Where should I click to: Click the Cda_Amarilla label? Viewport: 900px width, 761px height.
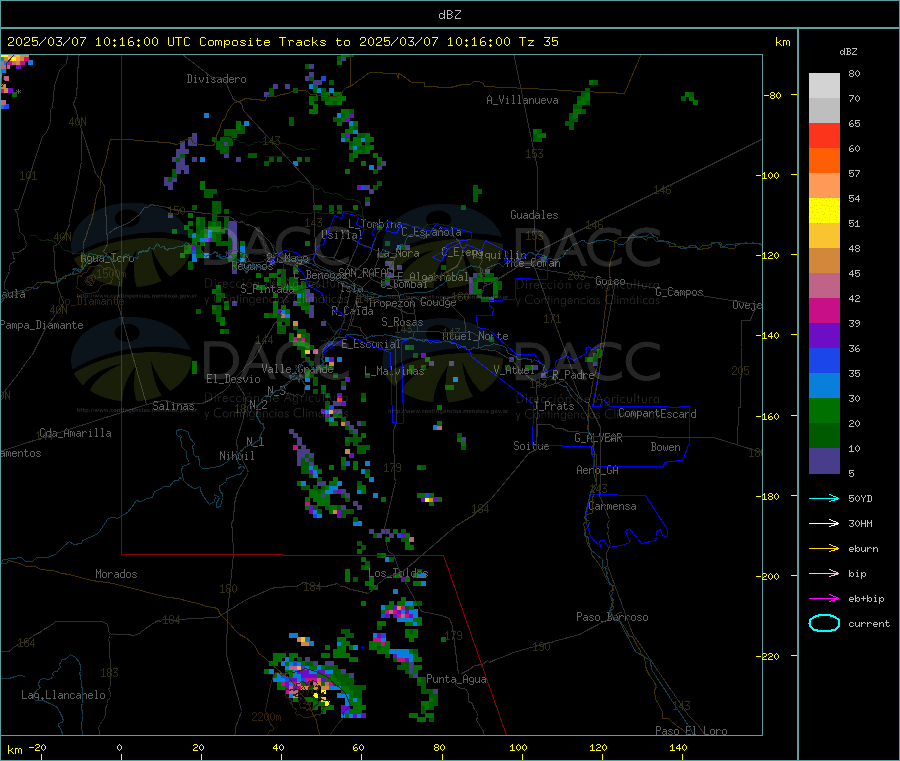[x=75, y=433]
